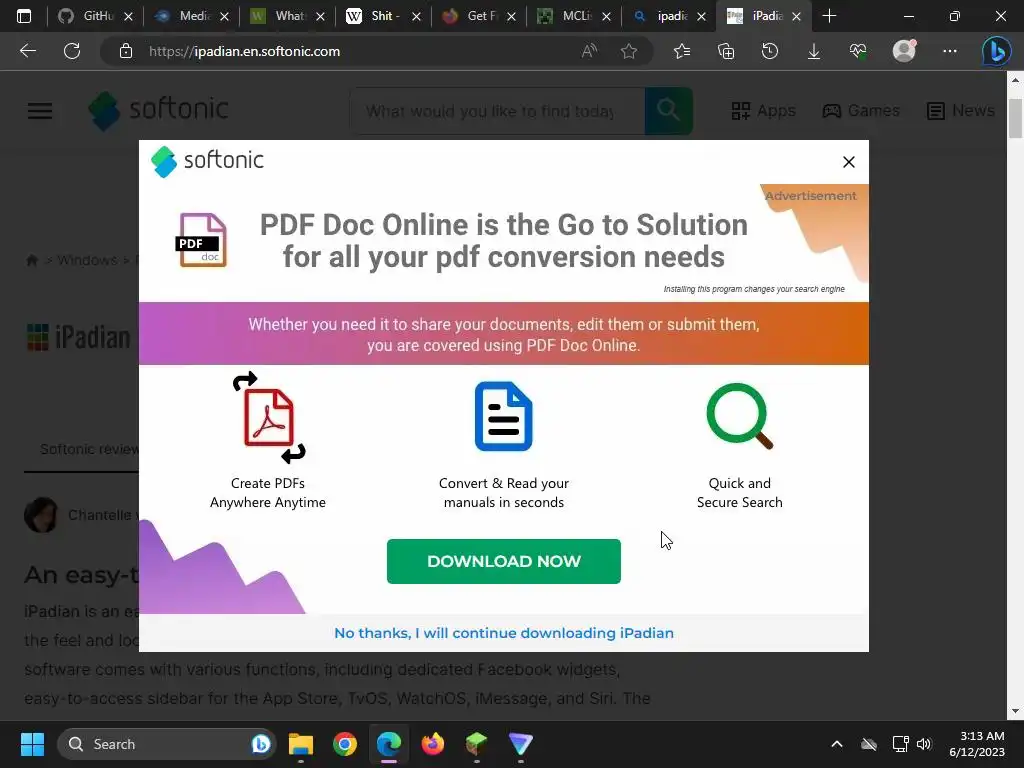Click the Softonic logo in the popup
This screenshot has height=768, width=1024.
coord(207,161)
